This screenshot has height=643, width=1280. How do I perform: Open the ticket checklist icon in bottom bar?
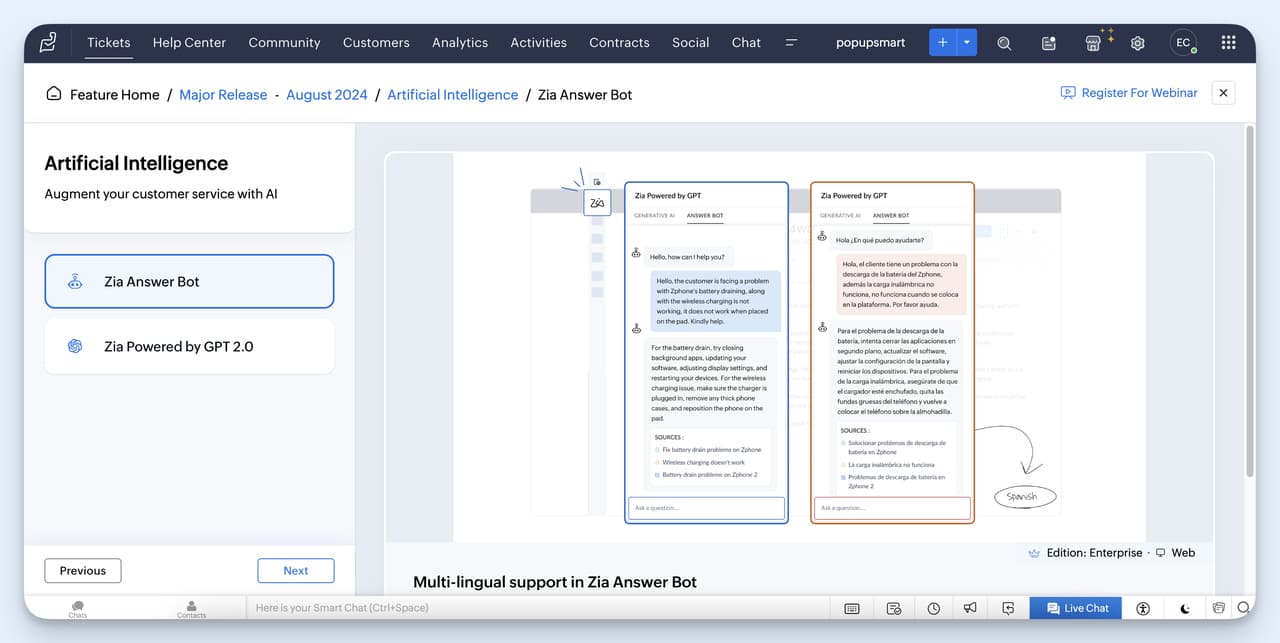pos(894,608)
